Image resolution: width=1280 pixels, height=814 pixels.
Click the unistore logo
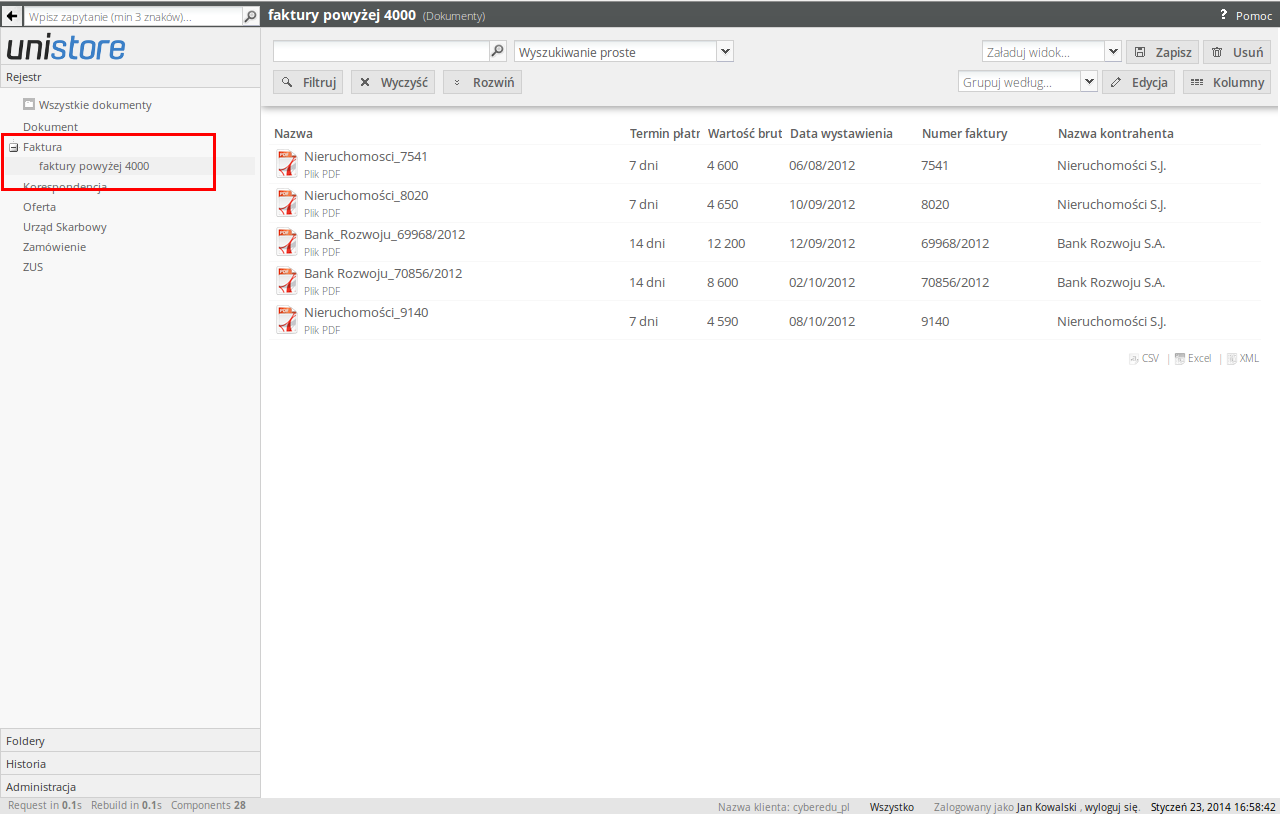[66, 48]
